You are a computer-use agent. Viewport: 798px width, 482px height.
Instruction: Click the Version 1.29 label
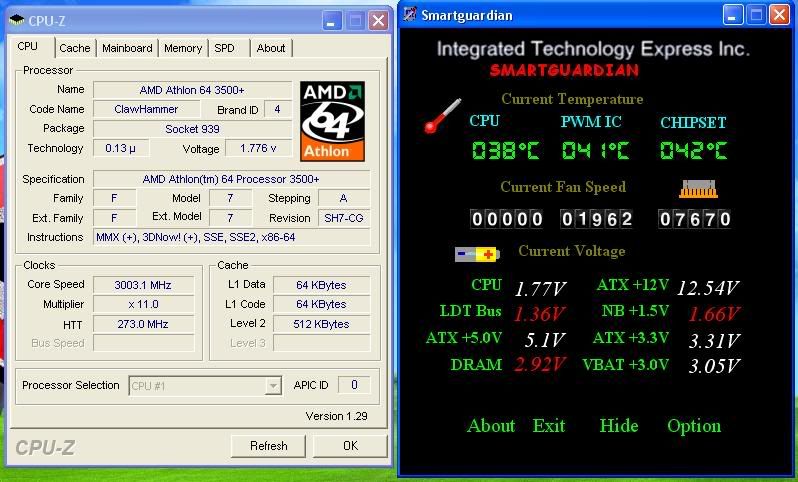[336, 416]
